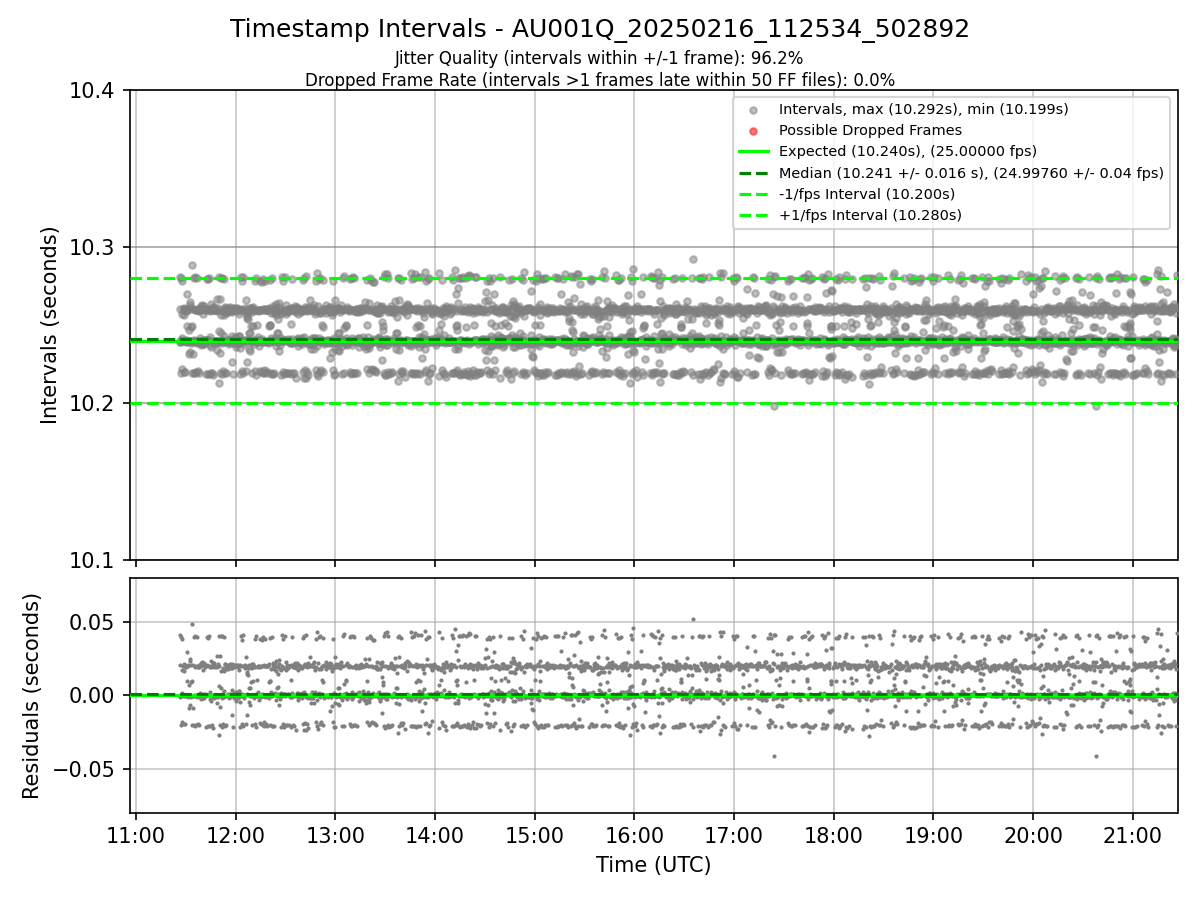Select legend entry 'Expected (10.240s), (25.00000 fps)'
Image resolution: width=1200 pixels, height=900 pixels.
(908, 151)
